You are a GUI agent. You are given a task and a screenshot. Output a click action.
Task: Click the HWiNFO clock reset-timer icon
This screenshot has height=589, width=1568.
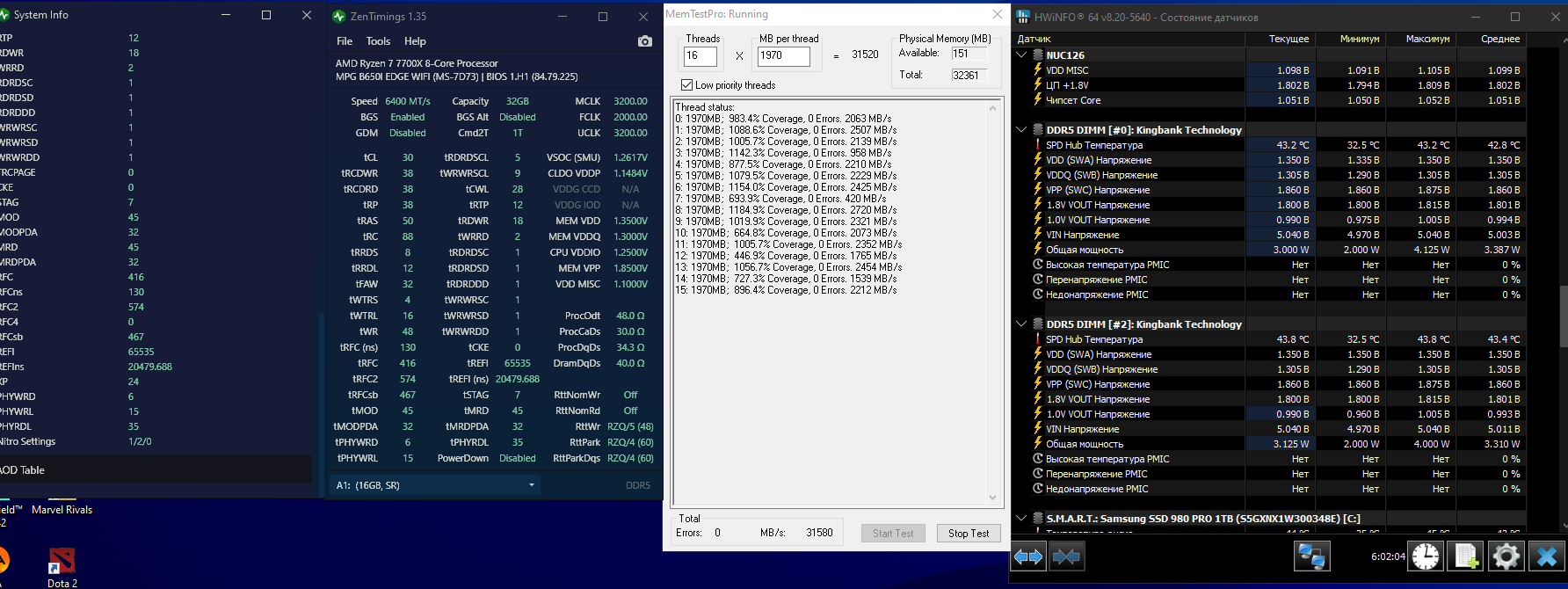click(x=1426, y=556)
